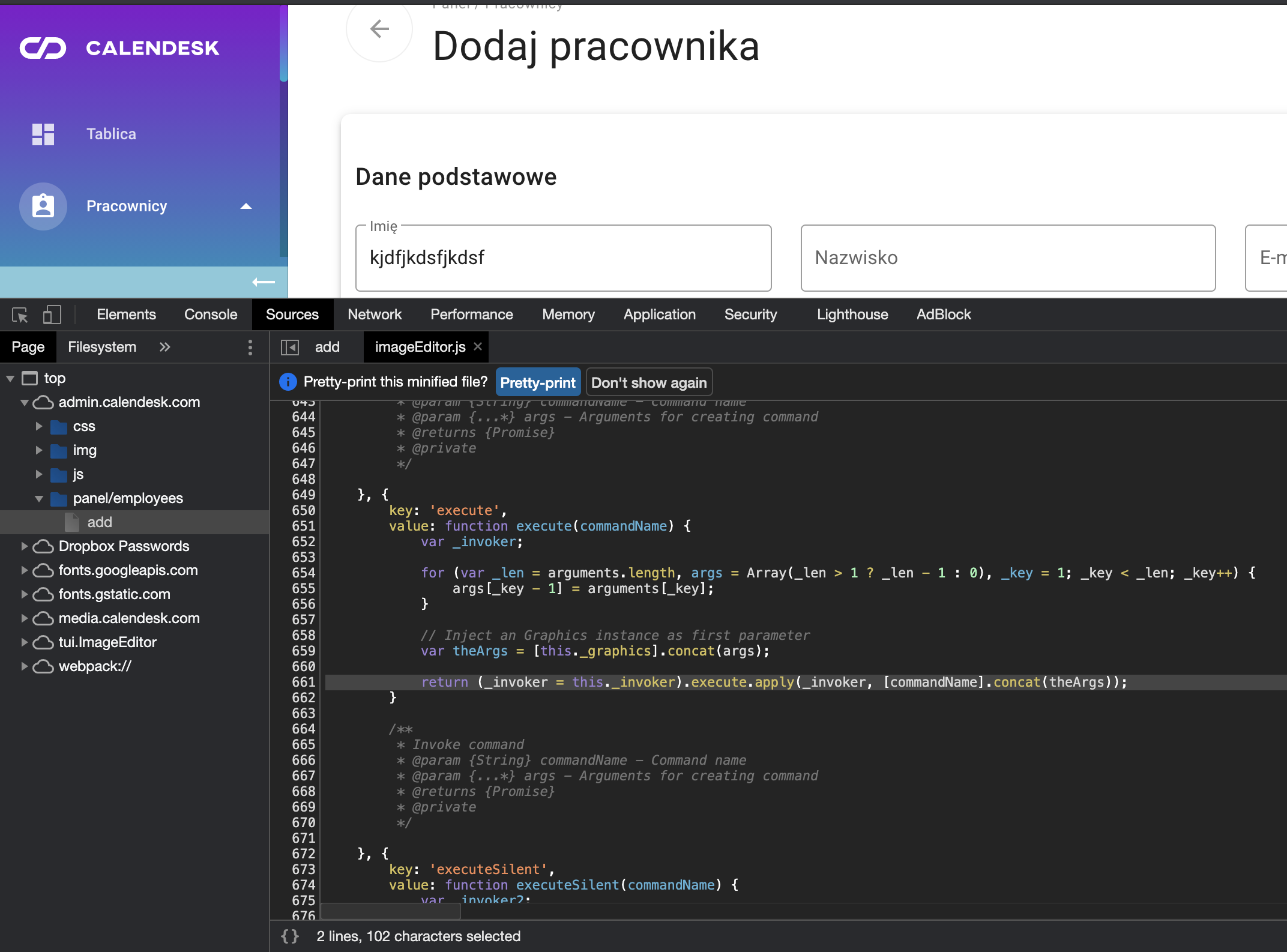Show more navigator tabs chevron
Viewport: 1287px width, 952px height.
165,347
